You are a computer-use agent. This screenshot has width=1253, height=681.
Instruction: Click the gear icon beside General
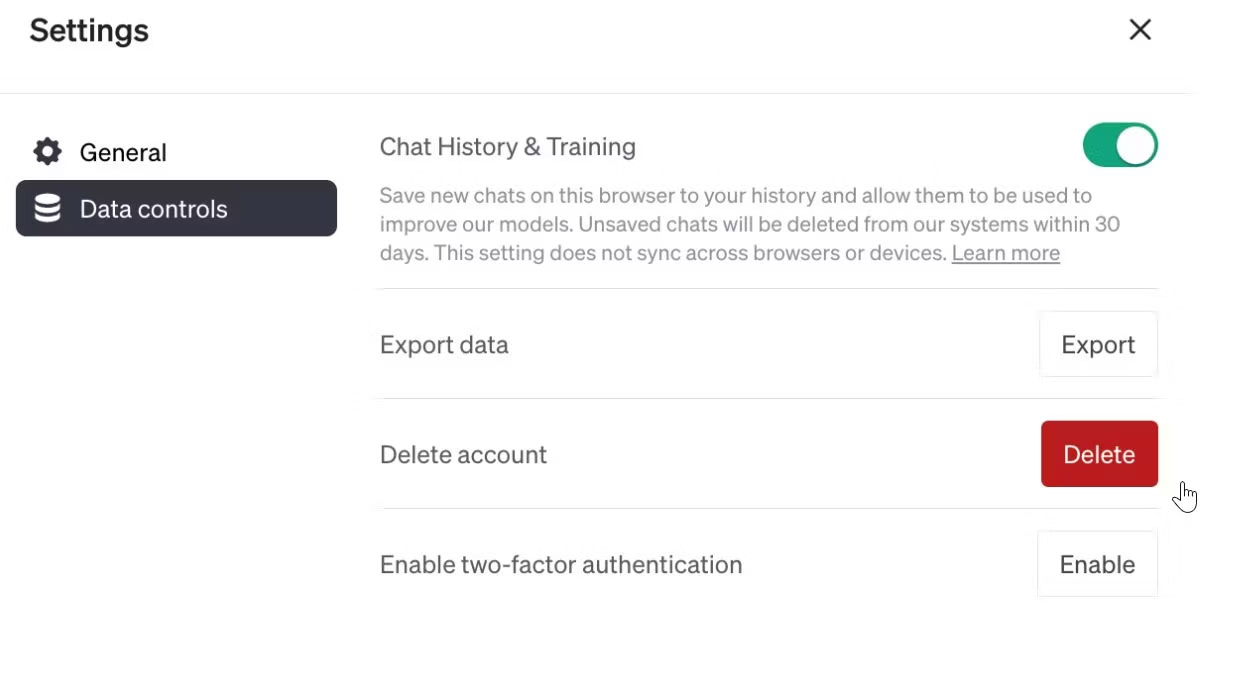tap(47, 152)
